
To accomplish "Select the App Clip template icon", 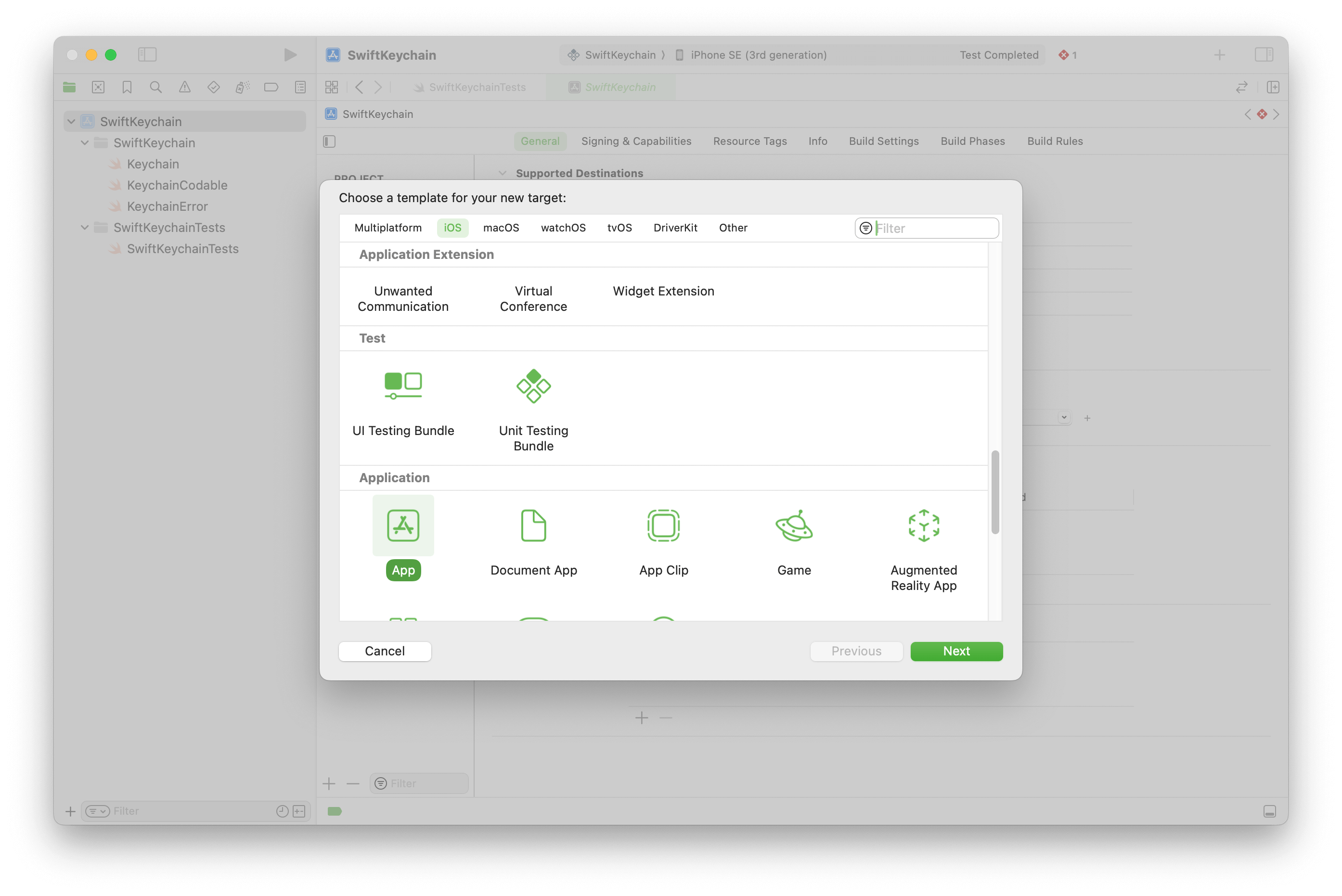I will pos(664,525).
